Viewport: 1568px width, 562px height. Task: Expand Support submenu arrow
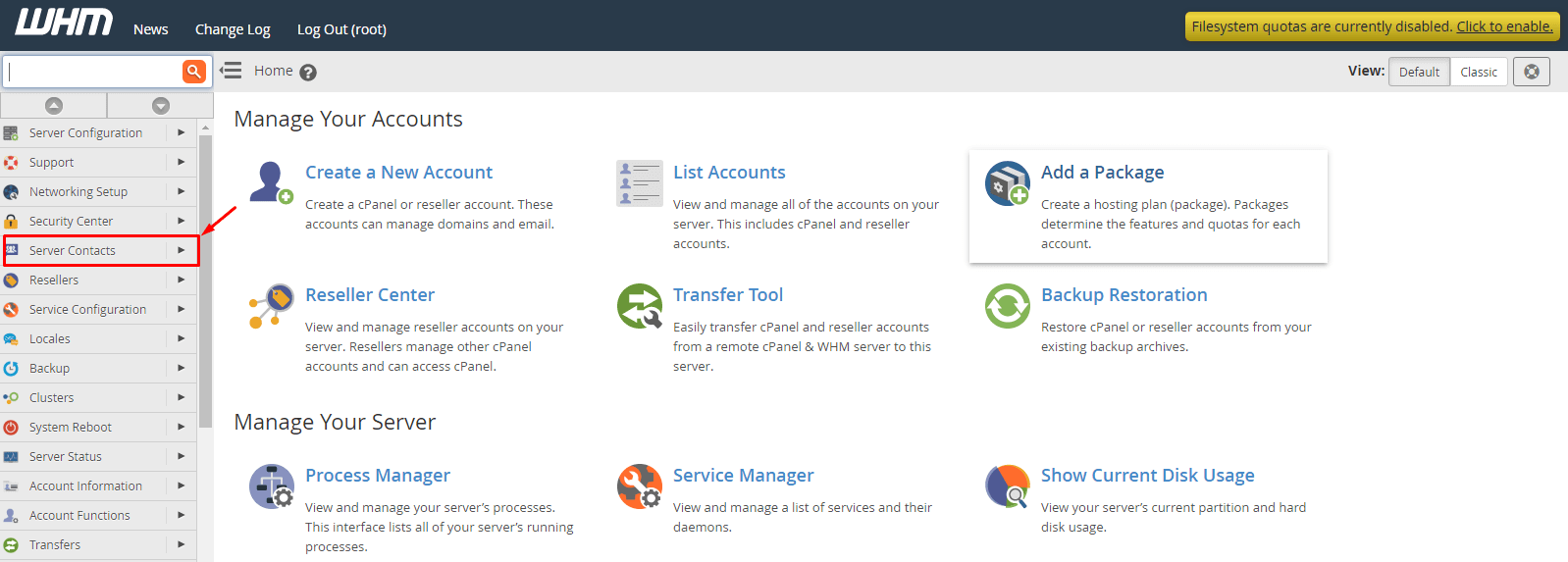pyautogui.click(x=182, y=162)
